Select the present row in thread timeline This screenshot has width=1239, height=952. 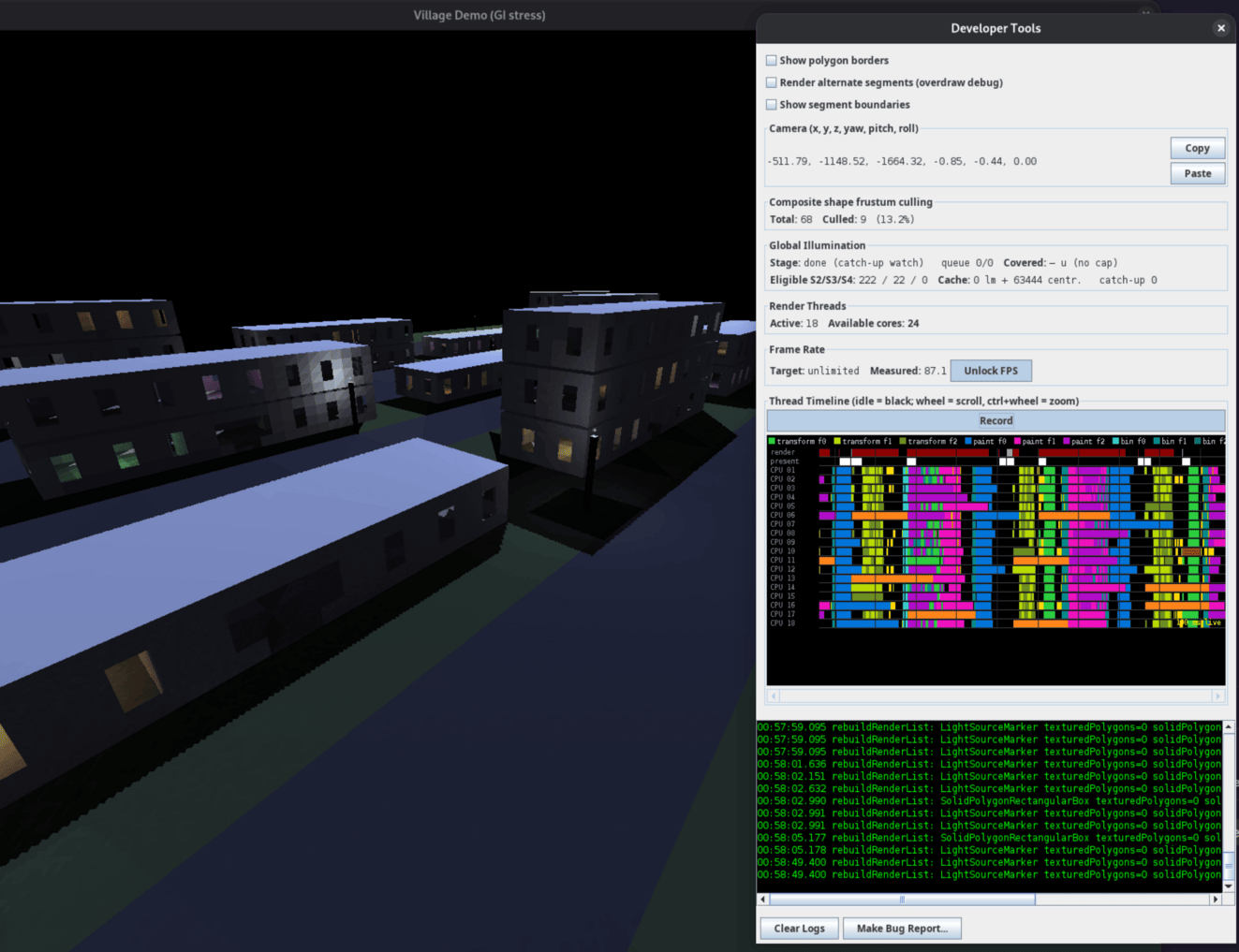pos(996,461)
